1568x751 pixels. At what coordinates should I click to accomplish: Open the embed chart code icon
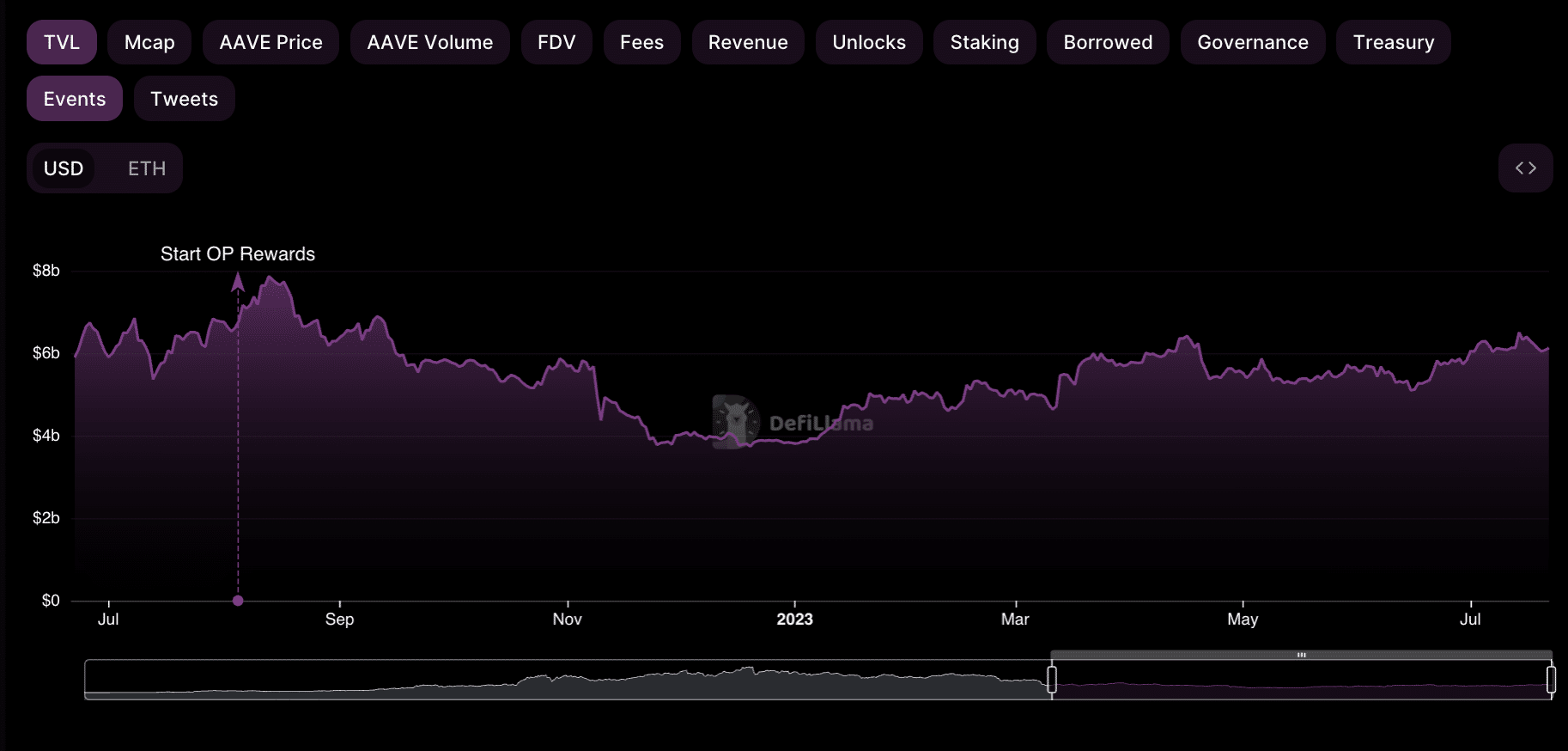point(1526,168)
